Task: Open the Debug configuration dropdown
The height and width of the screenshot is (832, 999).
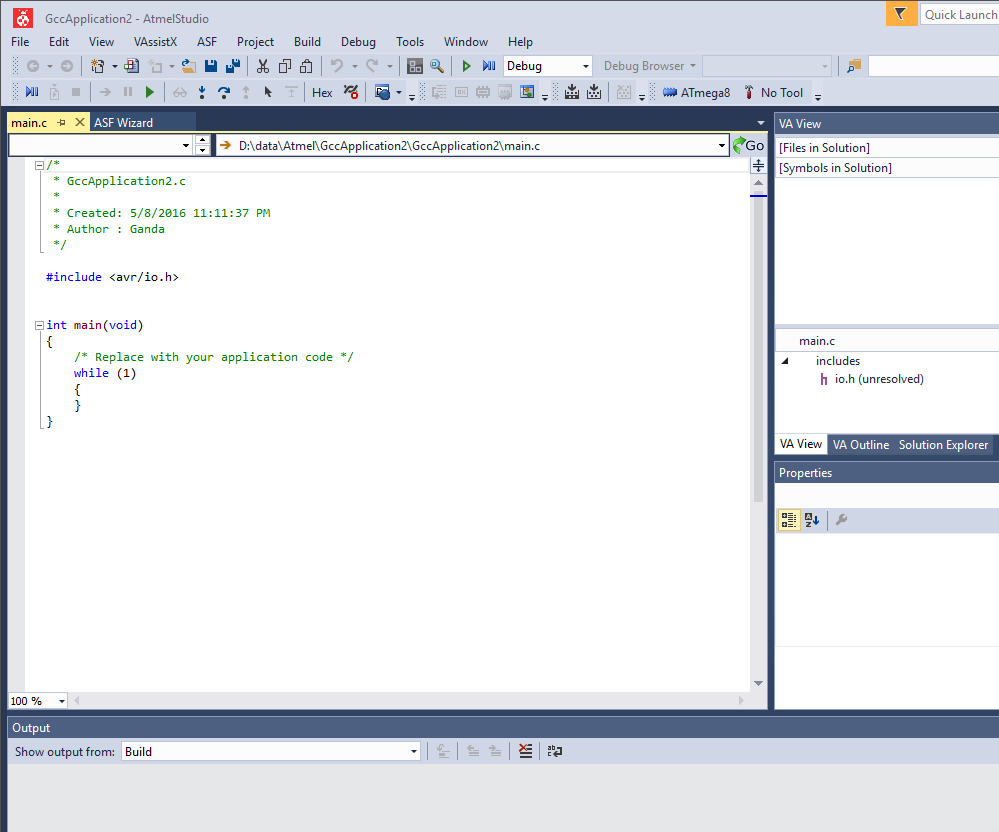Action: [x=585, y=65]
